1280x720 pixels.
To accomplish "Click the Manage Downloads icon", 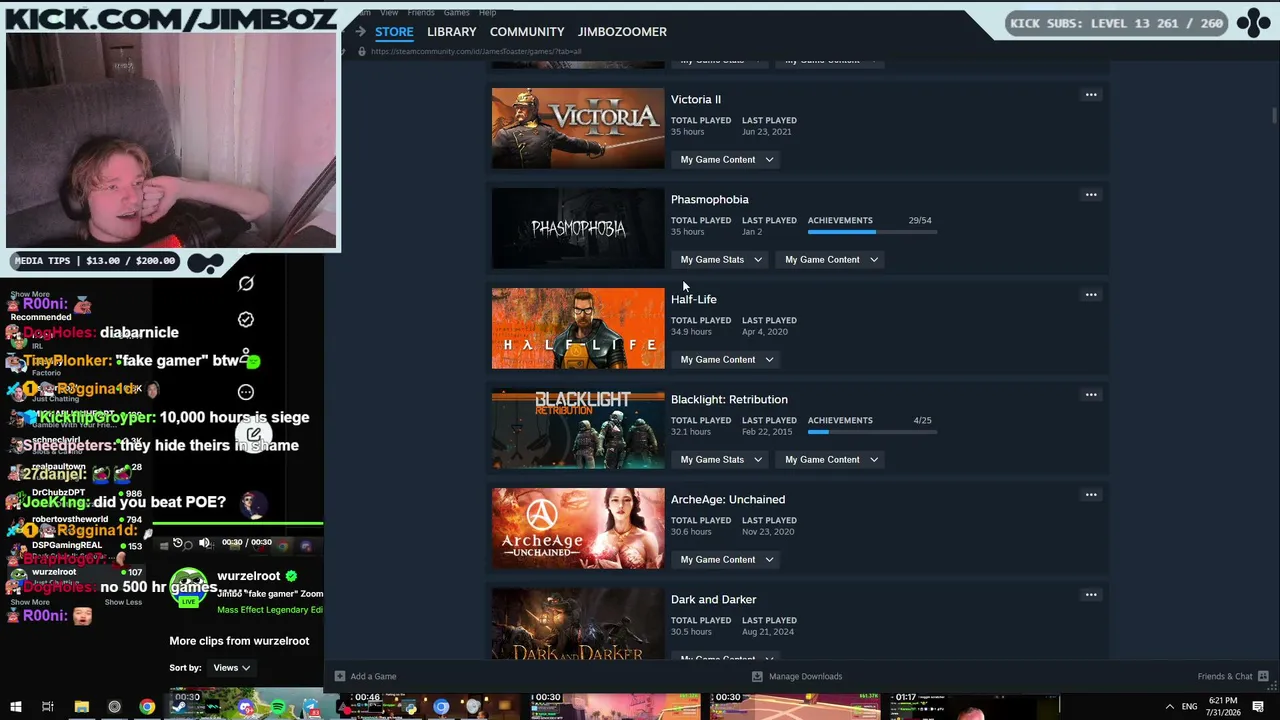I will click(757, 676).
